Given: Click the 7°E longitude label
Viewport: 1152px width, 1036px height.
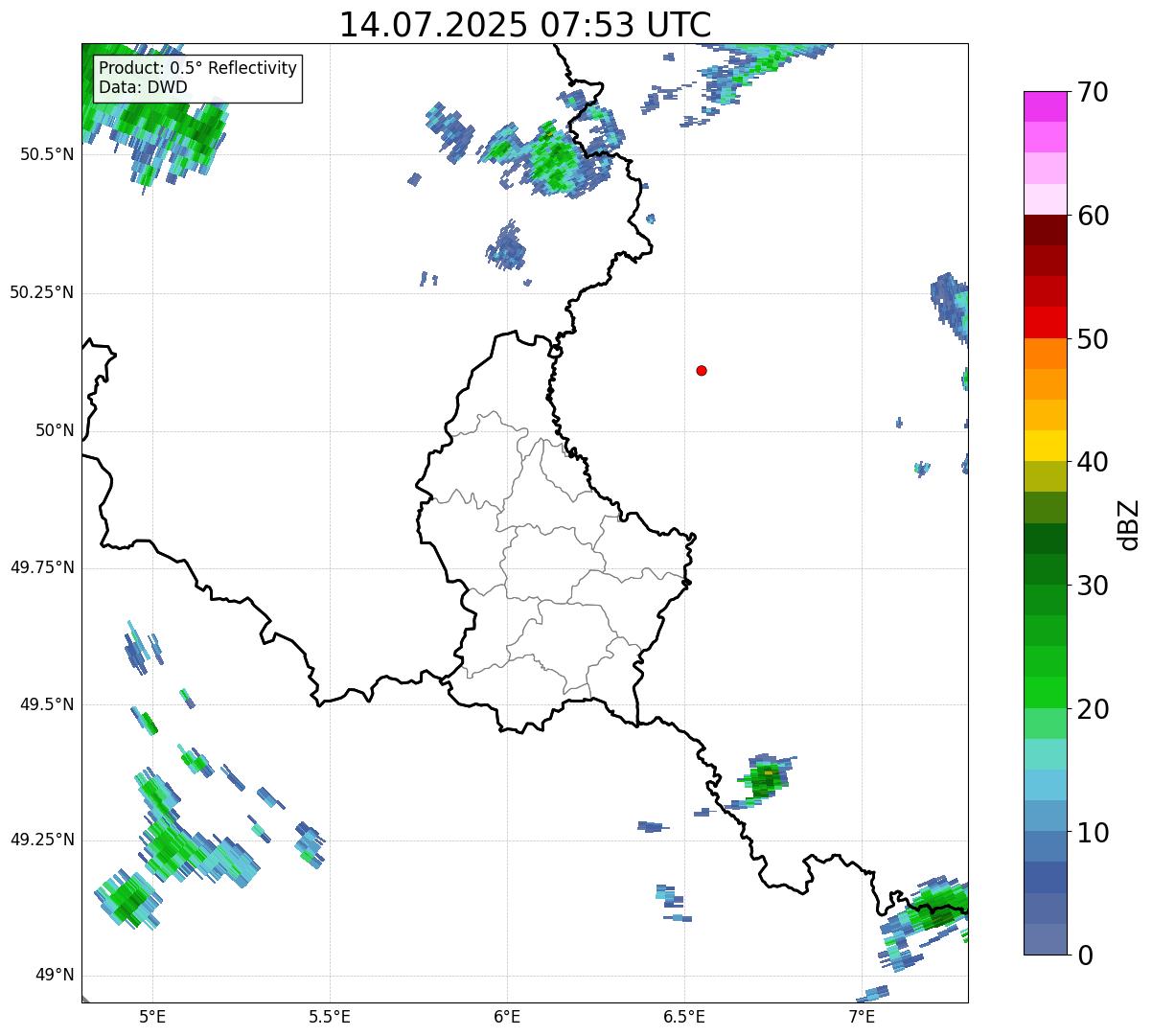Looking at the screenshot, I should coord(862,1016).
